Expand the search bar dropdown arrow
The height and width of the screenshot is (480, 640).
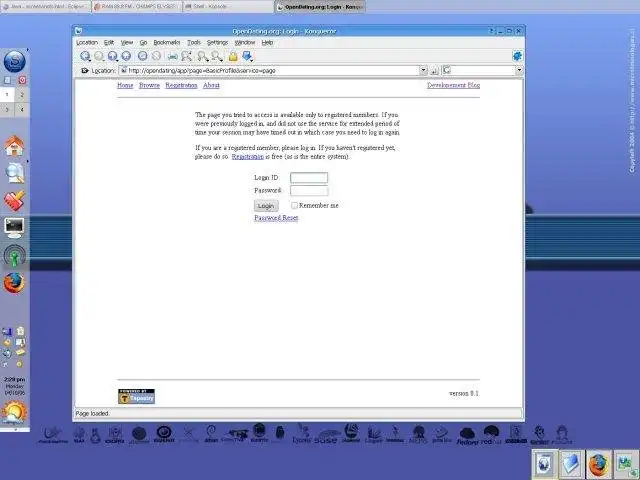coord(519,70)
